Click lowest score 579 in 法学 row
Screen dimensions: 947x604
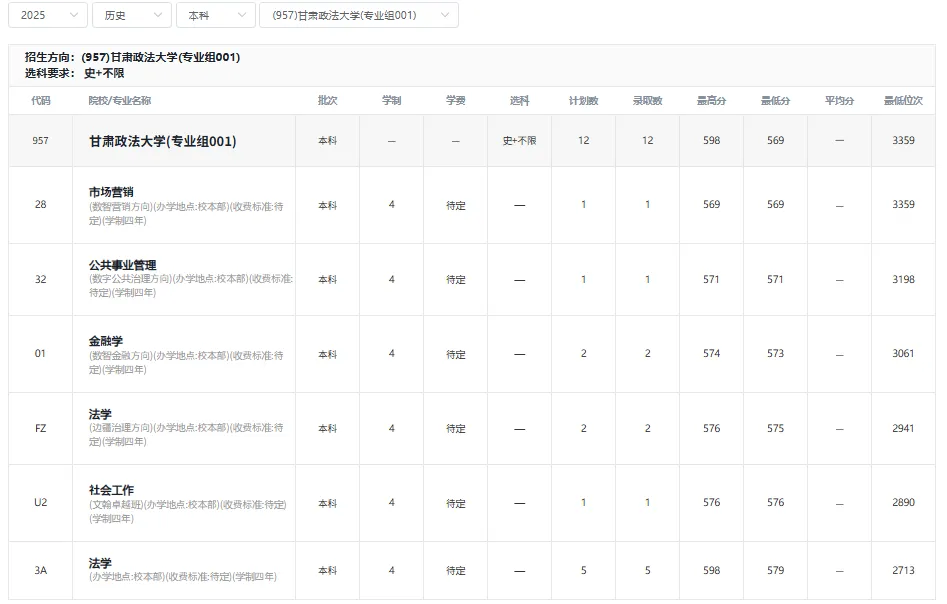pos(775,571)
